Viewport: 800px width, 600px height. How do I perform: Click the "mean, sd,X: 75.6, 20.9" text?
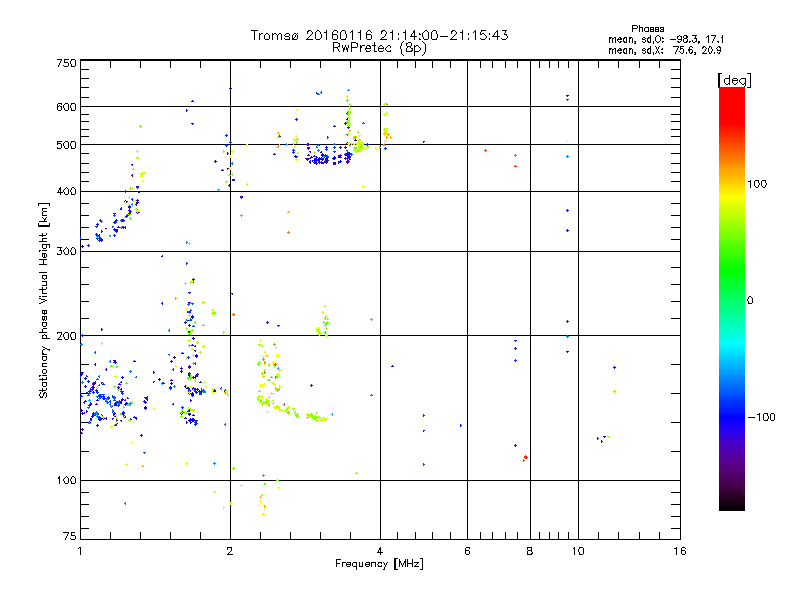pyautogui.click(x=664, y=50)
